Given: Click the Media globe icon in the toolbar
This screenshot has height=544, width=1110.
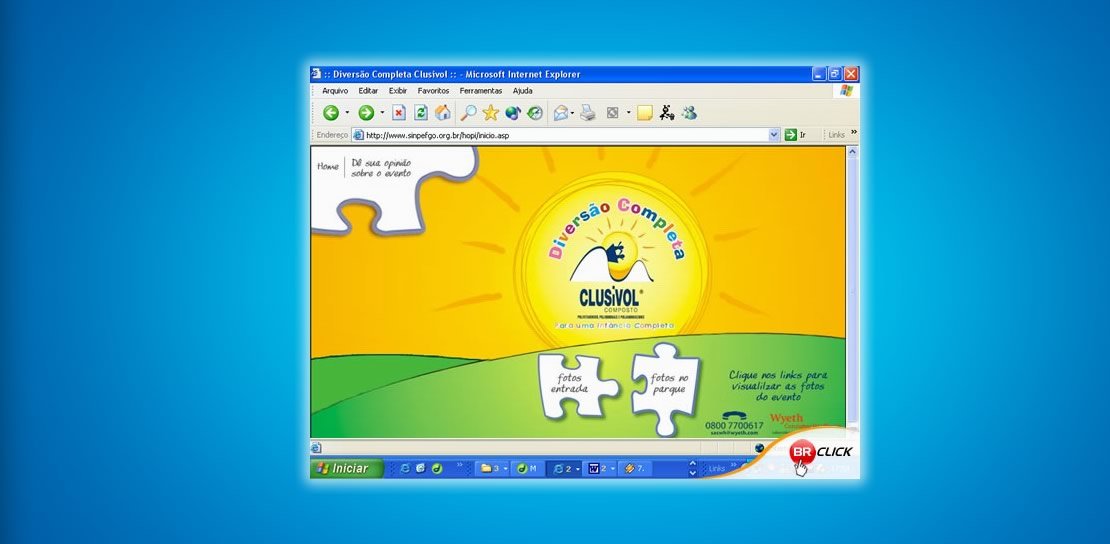Looking at the screenshot, I should 513,113.
